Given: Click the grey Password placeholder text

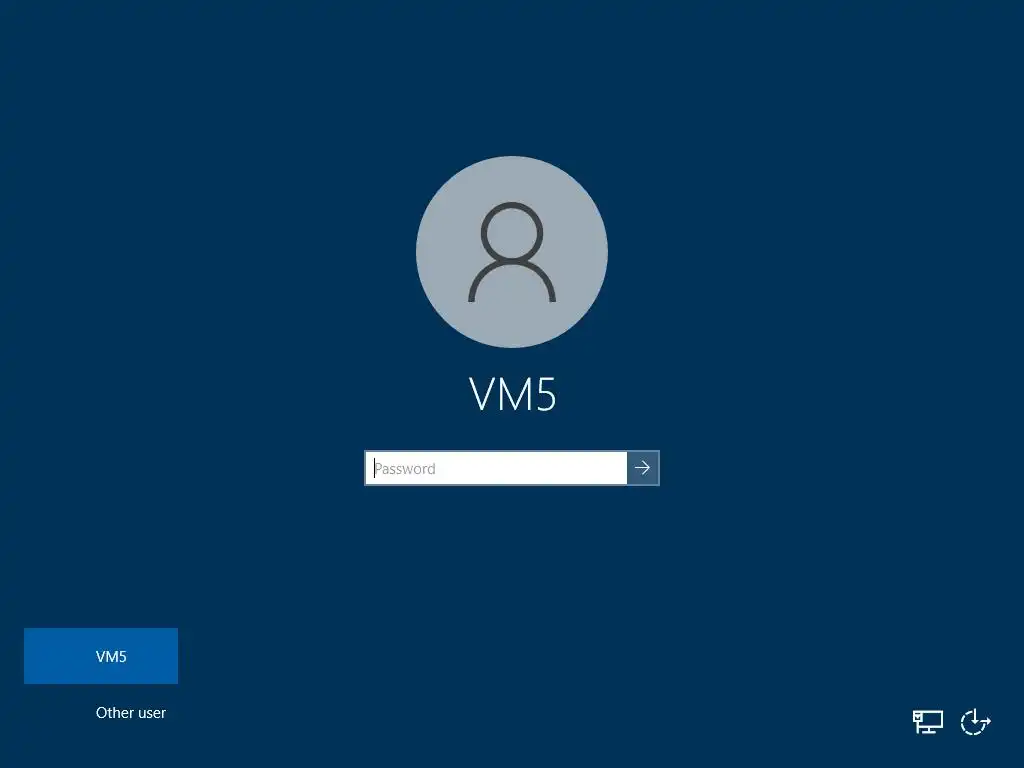Looking at the screenshot, I should click(x=405, y=468).
